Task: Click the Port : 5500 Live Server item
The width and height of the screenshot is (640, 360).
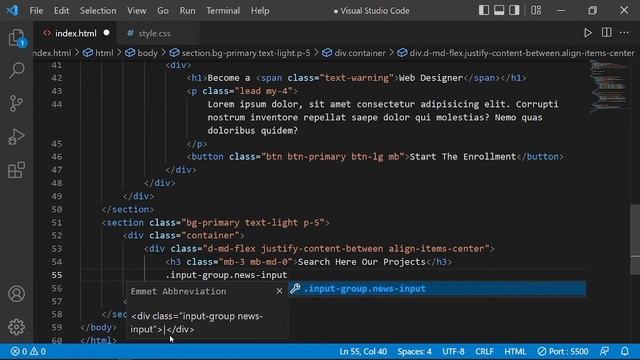Action: 563,351
